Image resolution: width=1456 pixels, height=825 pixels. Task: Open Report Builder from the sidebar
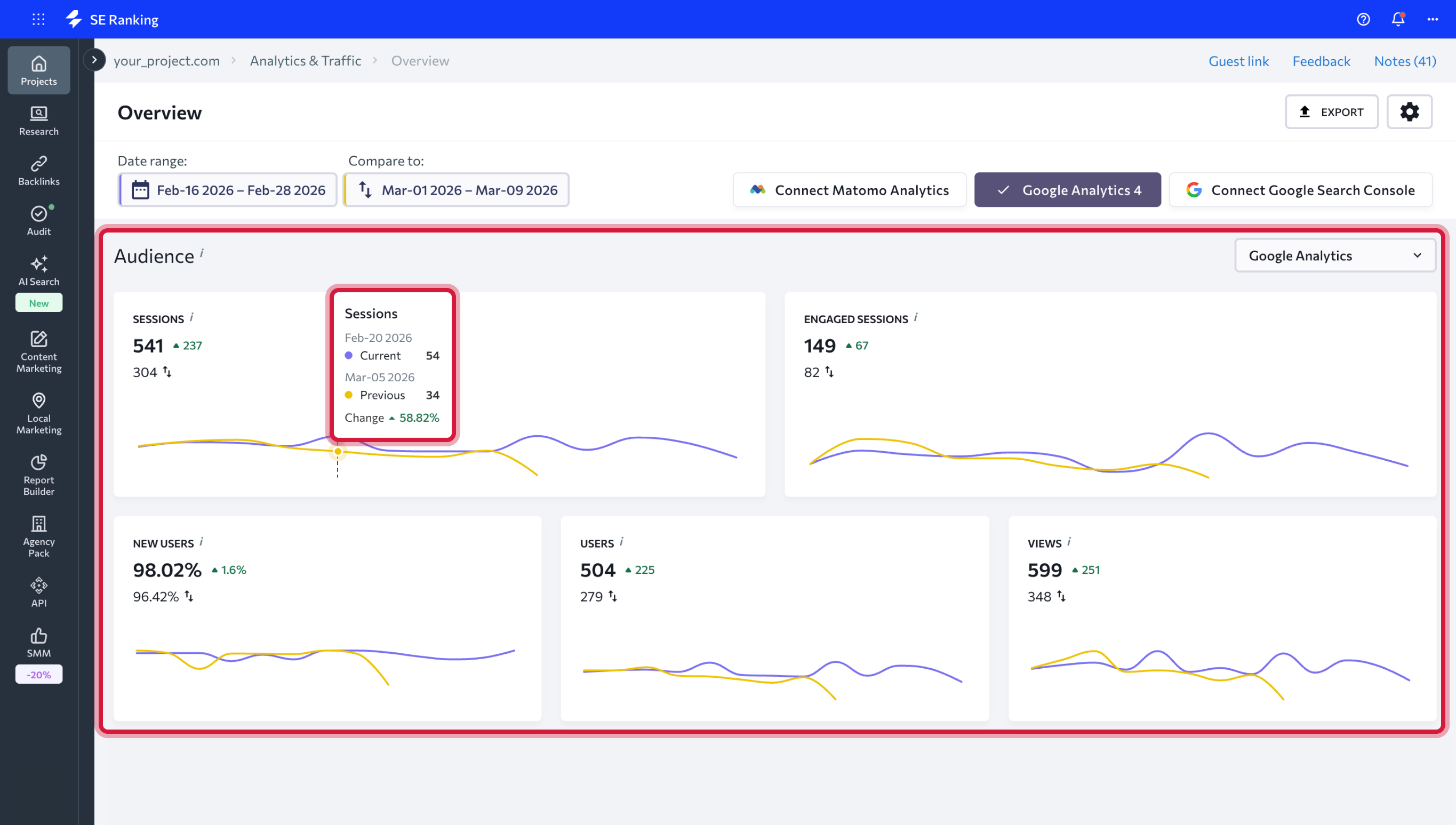38,475
